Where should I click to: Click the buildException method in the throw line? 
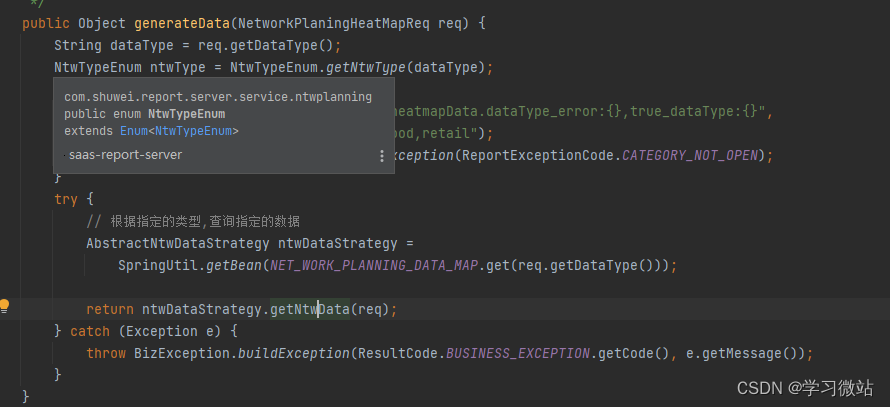(x=294, y=353)
